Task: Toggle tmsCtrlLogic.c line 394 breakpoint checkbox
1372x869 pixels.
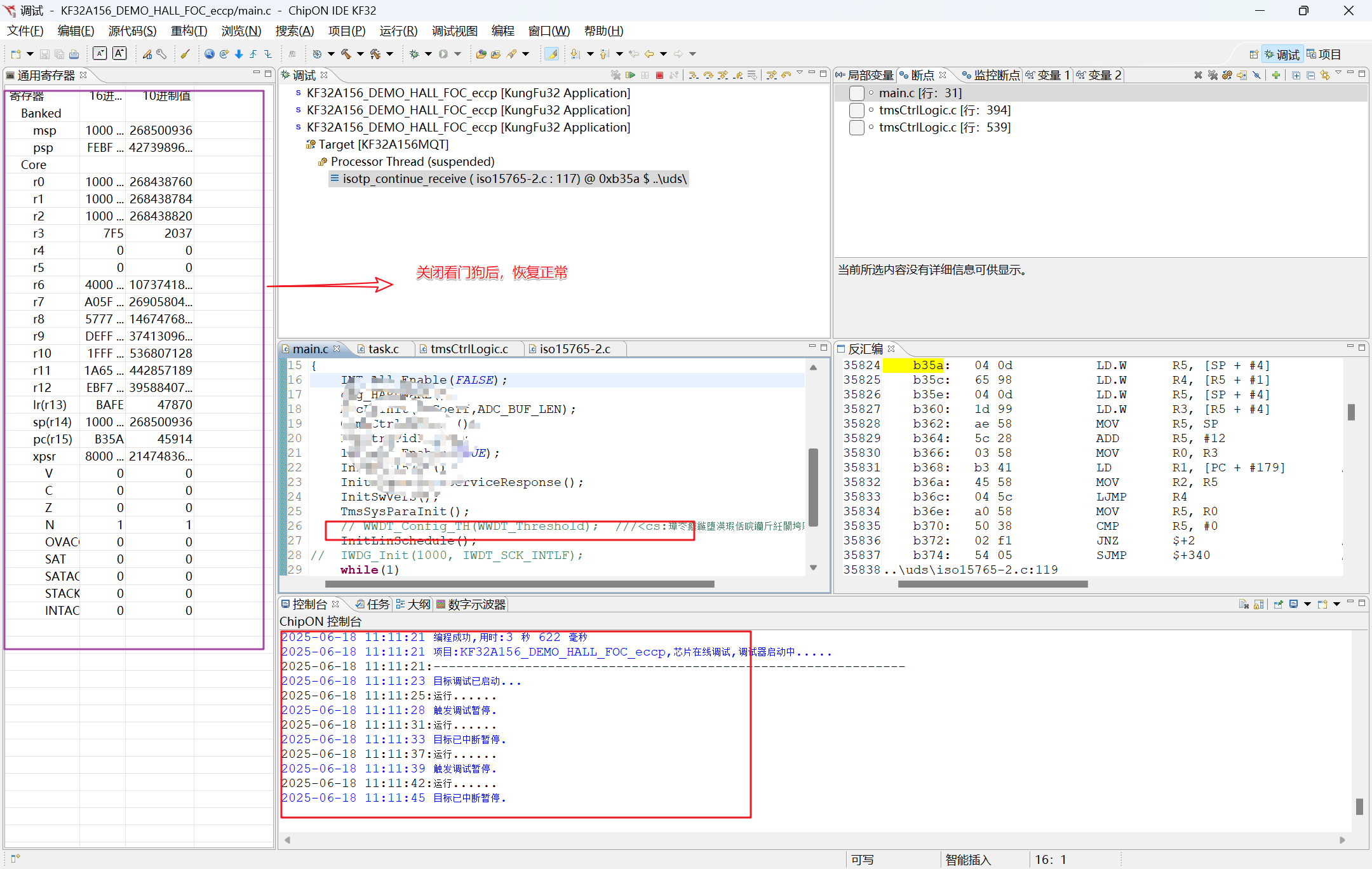Action: pos(857,110)
